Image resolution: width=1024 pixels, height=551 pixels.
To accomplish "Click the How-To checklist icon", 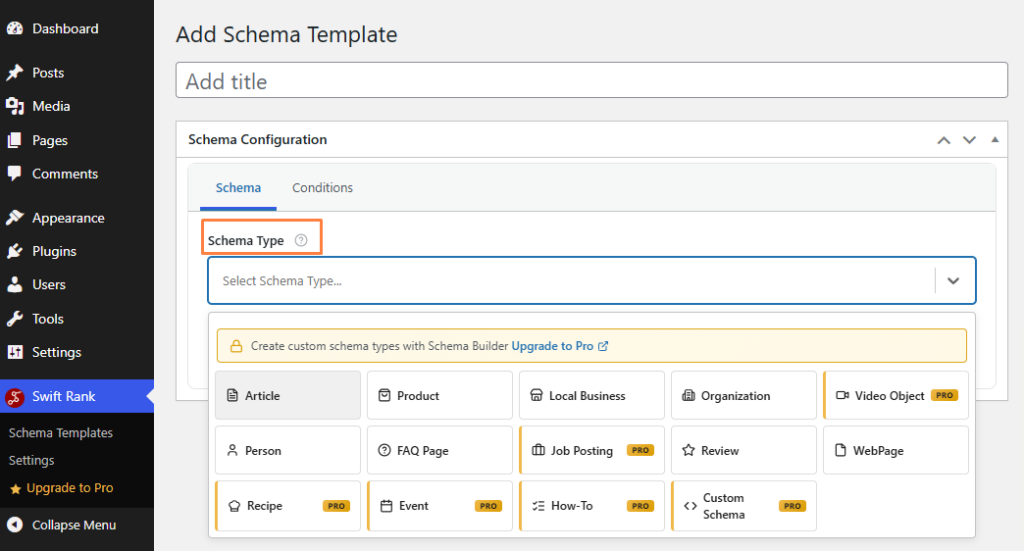I will pos(538,506).
